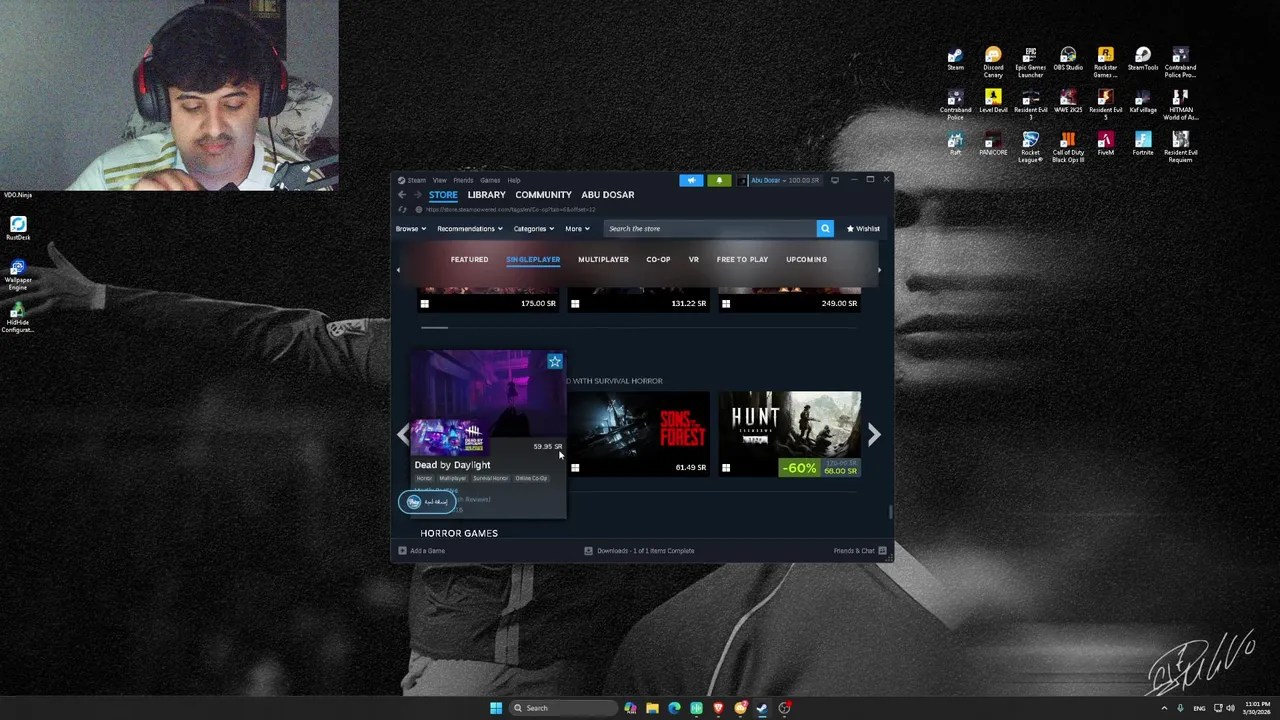Open Rockstar Games Launcher desktop icon
The width and height of the screenshot is (1280, 720).
click(x=1105, y=62)
